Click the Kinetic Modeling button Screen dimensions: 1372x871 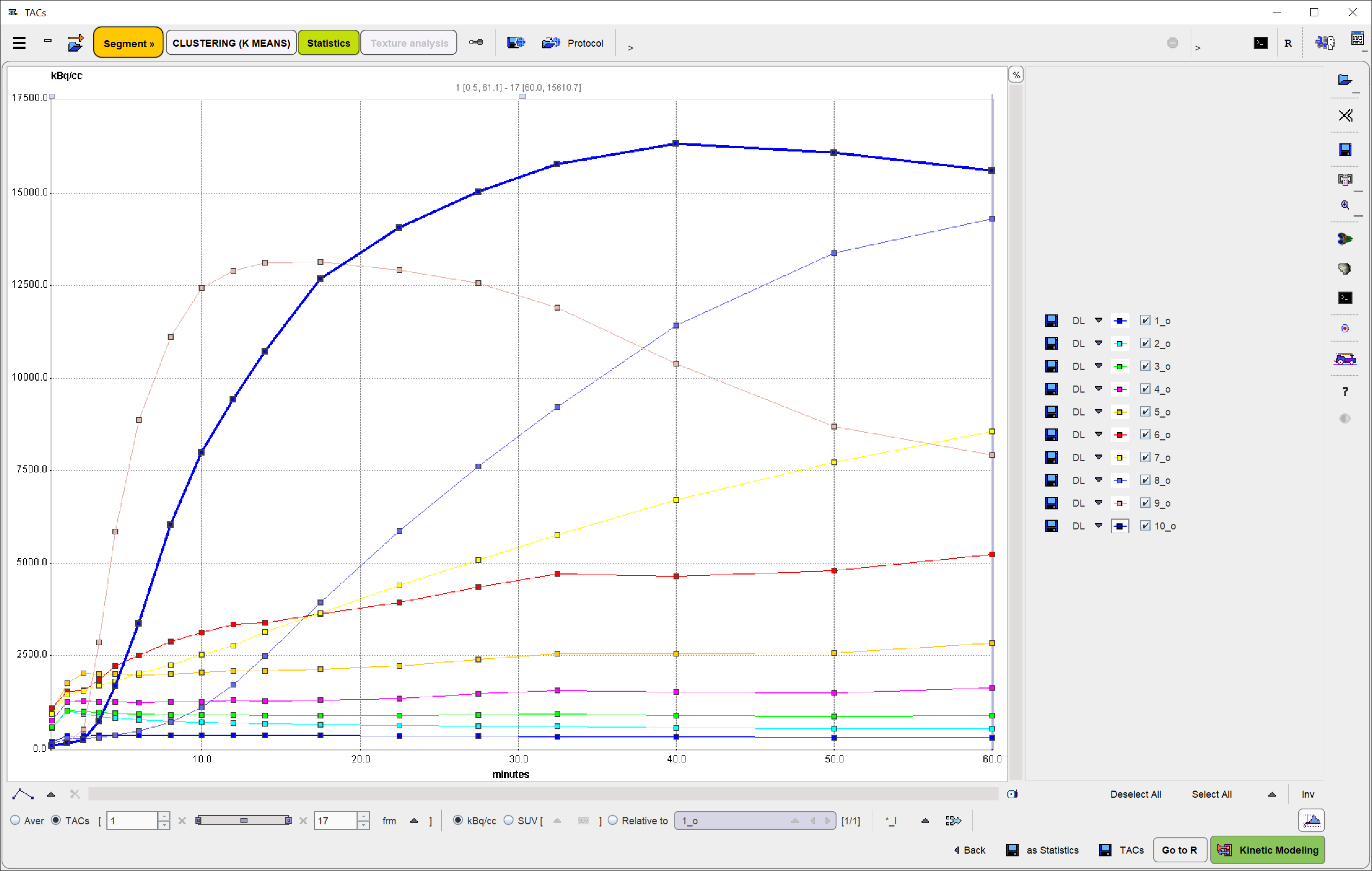pyautogui.click(x=1268, y=850)
